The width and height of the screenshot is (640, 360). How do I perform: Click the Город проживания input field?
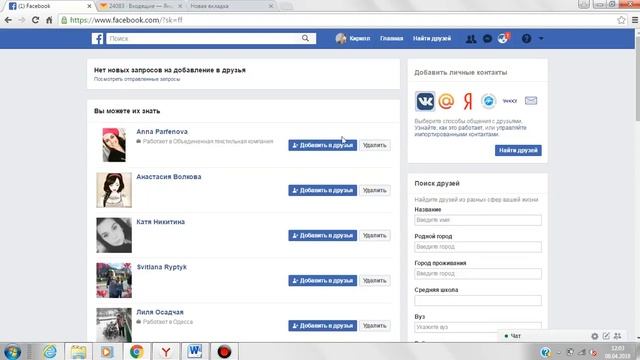(x=478, y=273)
